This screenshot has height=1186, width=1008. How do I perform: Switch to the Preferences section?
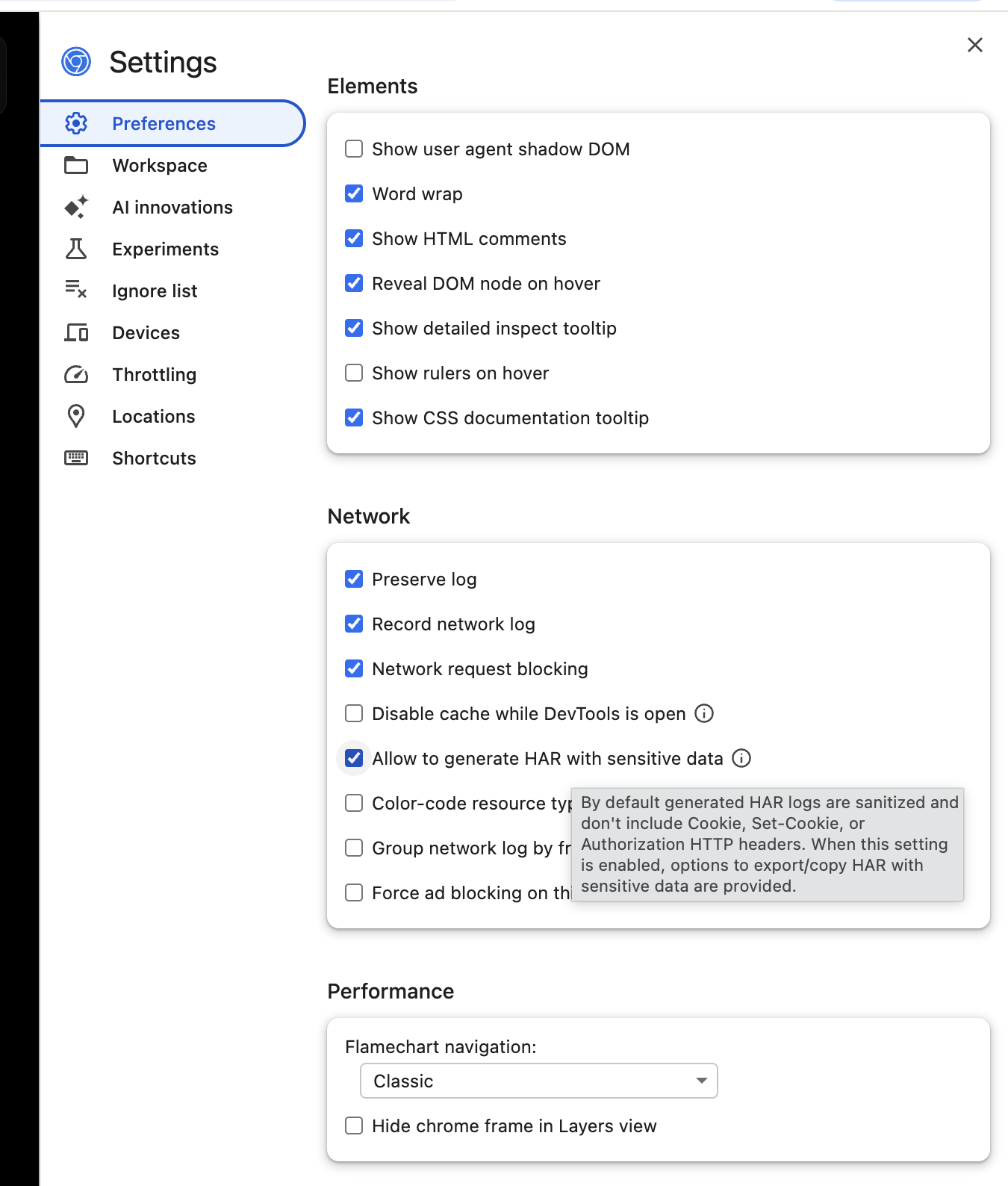point(164,123)
